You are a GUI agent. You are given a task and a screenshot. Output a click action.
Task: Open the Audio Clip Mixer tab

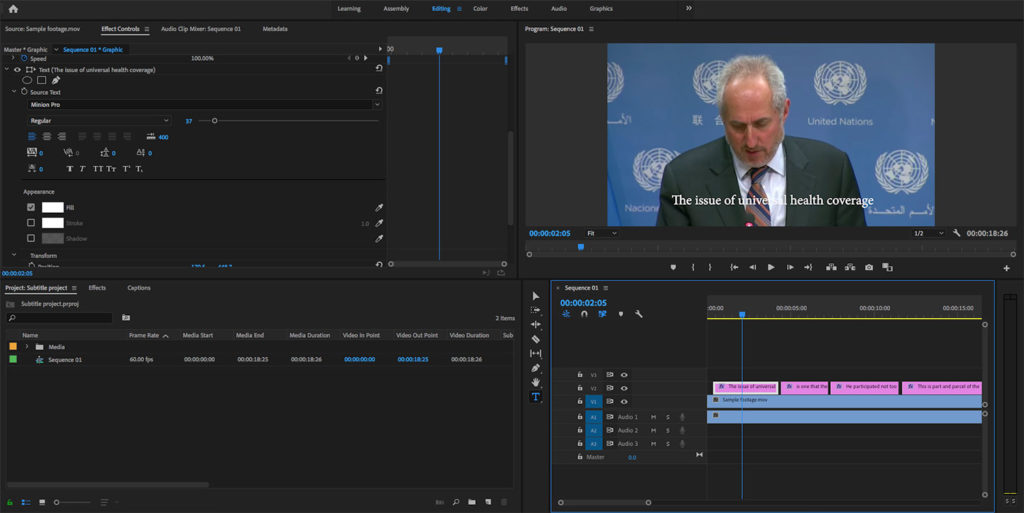point(200,29)
